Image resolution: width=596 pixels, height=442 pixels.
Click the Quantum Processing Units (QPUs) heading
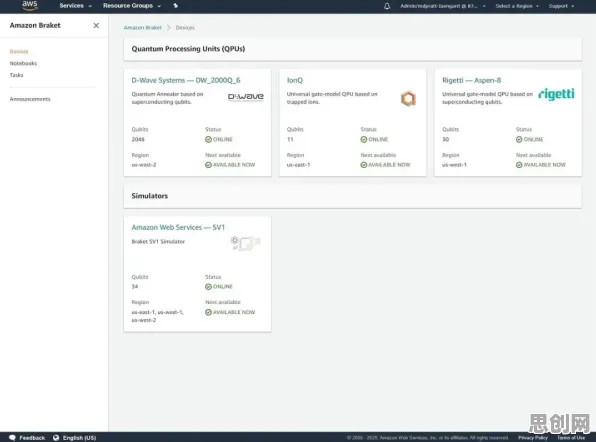[188, 49]
